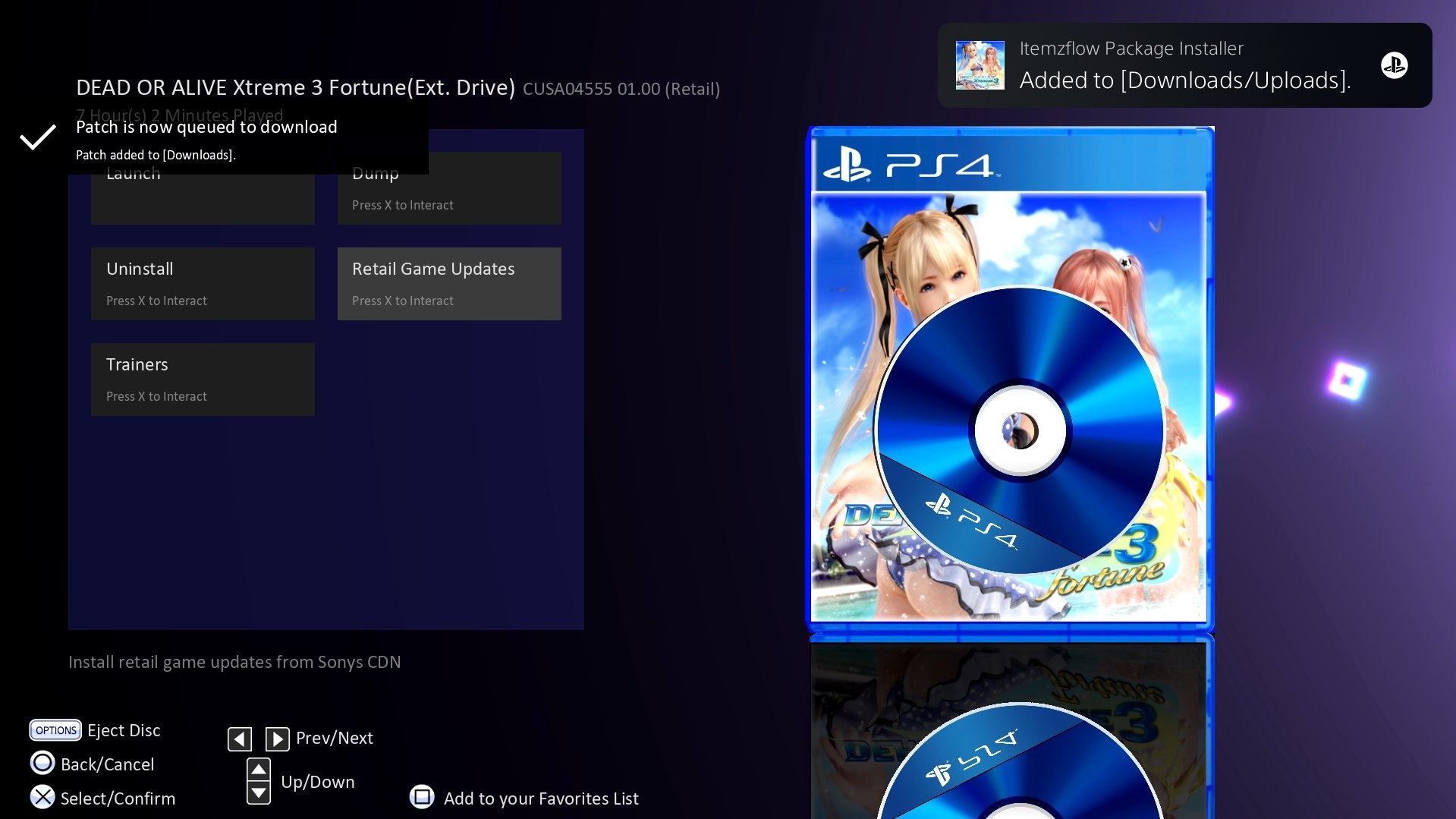
Task: Click the game thumbnail in the notification
Action: [x=980, y=65]
